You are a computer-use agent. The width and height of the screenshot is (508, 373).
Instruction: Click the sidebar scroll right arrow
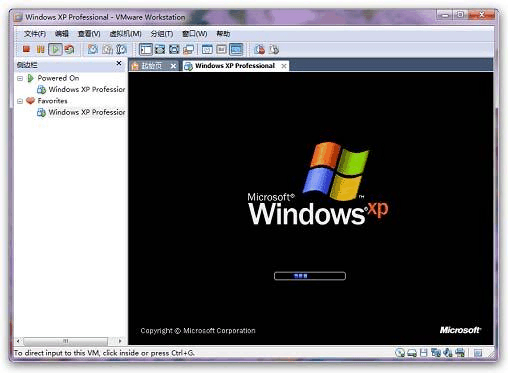pos(120,341)
